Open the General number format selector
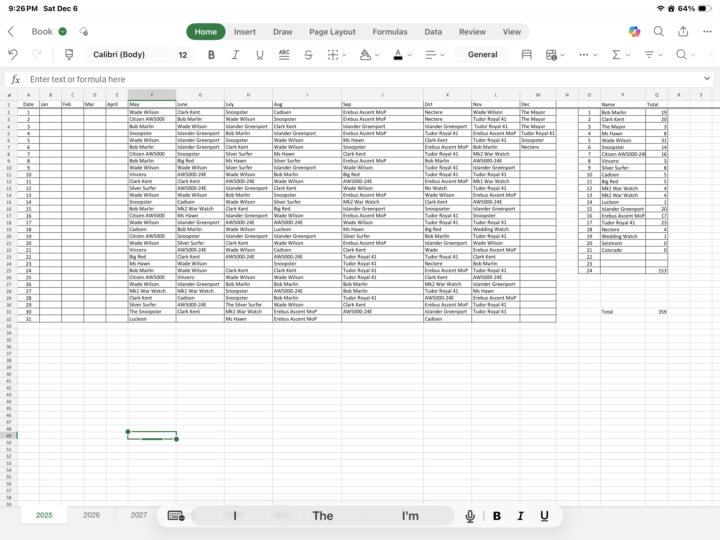720x540 pixels. pyautogui.click(x=483, y=55)
